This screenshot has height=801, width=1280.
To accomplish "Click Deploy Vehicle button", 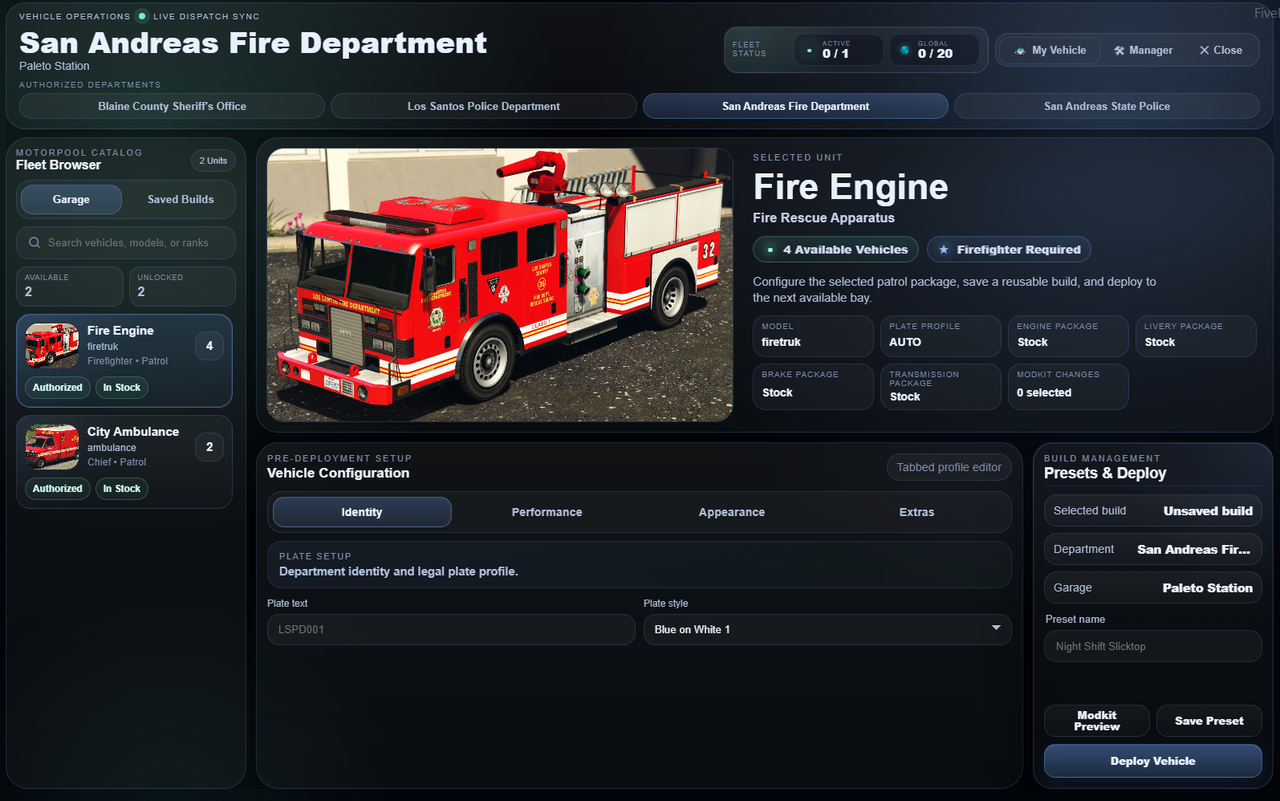I will click(1153, 761).
